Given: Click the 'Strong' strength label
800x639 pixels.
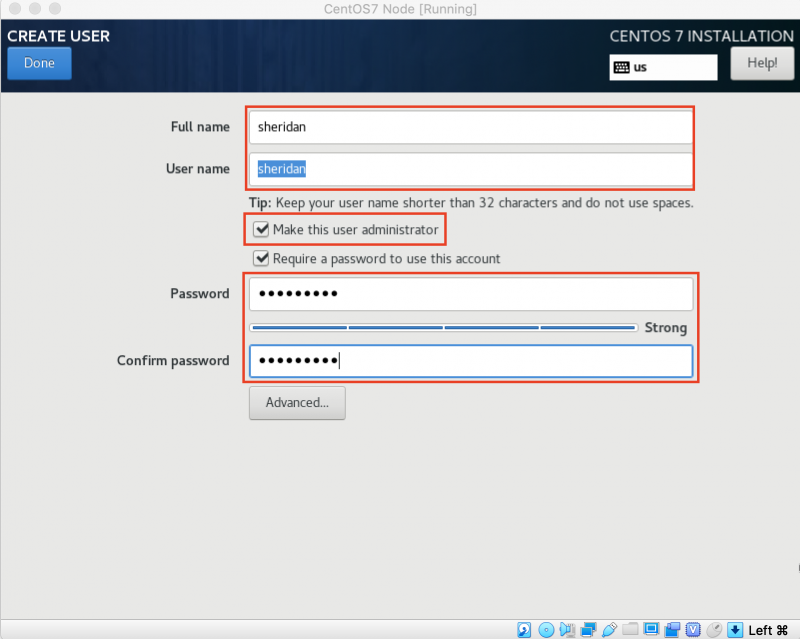Looking at the screenshot, I should click(666, 328).
